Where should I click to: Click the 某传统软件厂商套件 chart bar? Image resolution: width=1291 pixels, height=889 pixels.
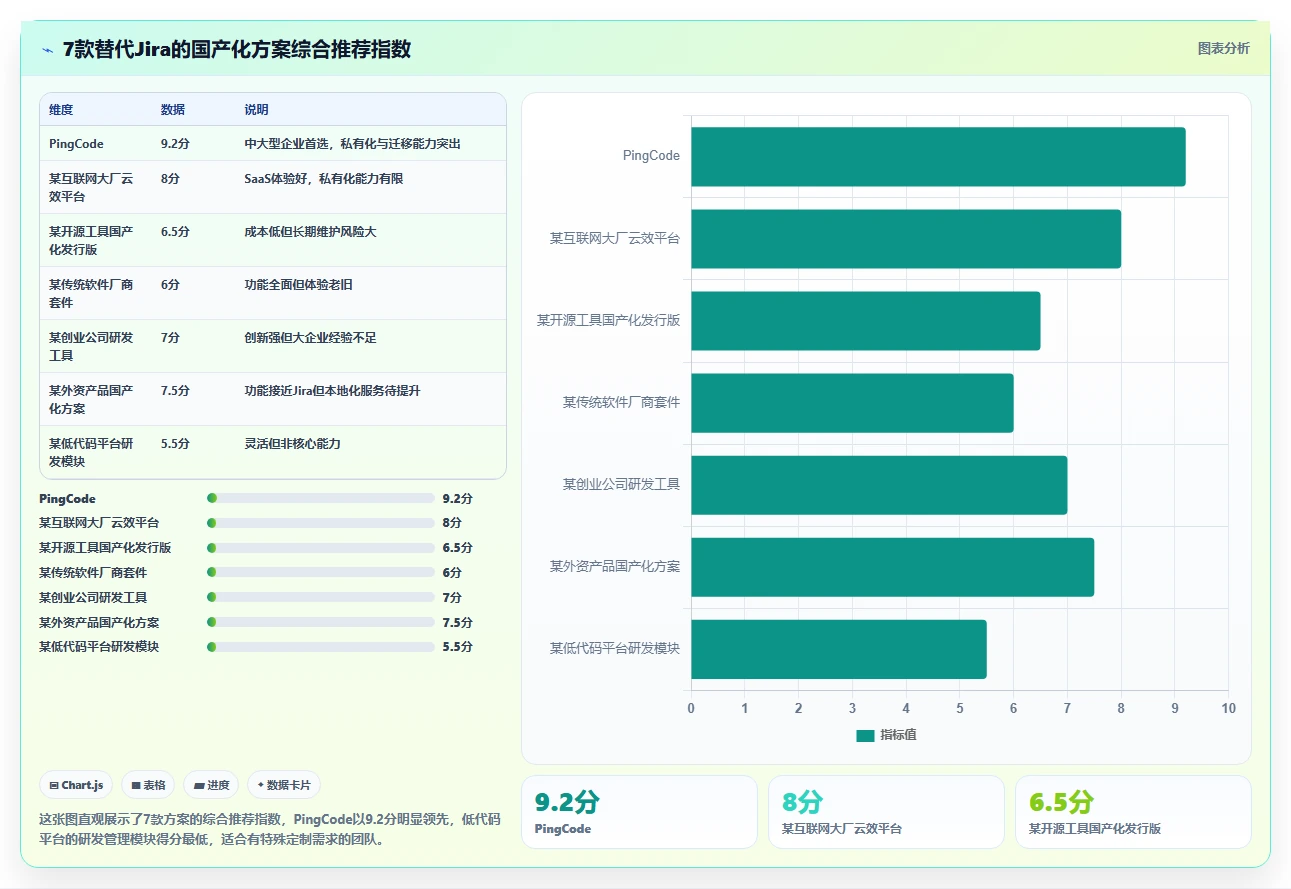tap(852, 403)
